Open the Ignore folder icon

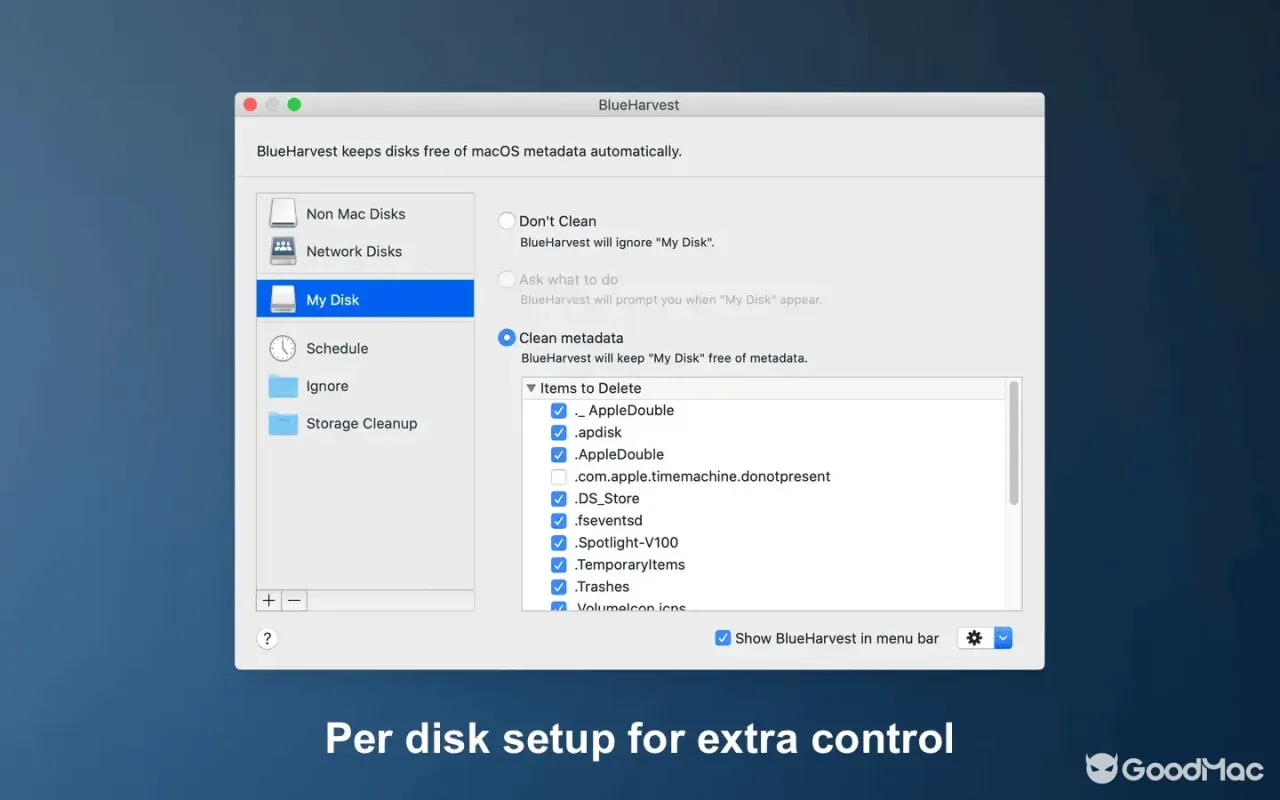click(x=283, y=386)
